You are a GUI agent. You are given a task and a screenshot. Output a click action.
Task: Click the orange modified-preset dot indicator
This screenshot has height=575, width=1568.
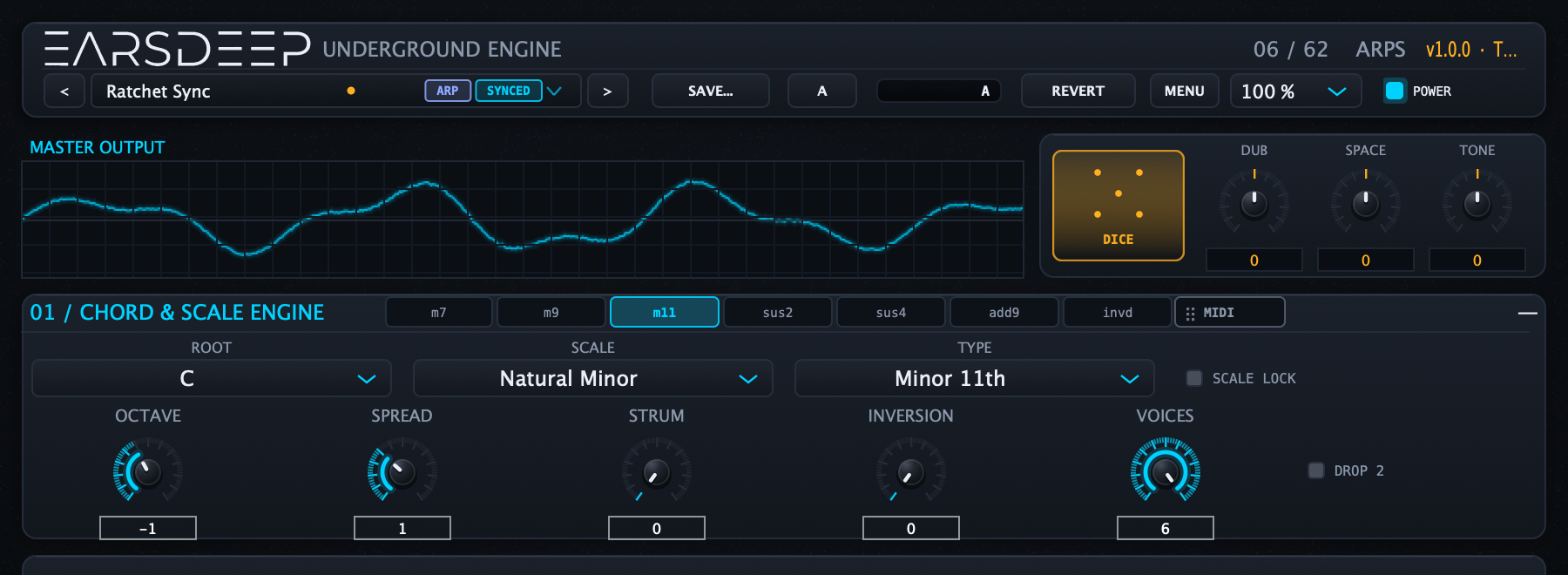[x=351, y=91]
